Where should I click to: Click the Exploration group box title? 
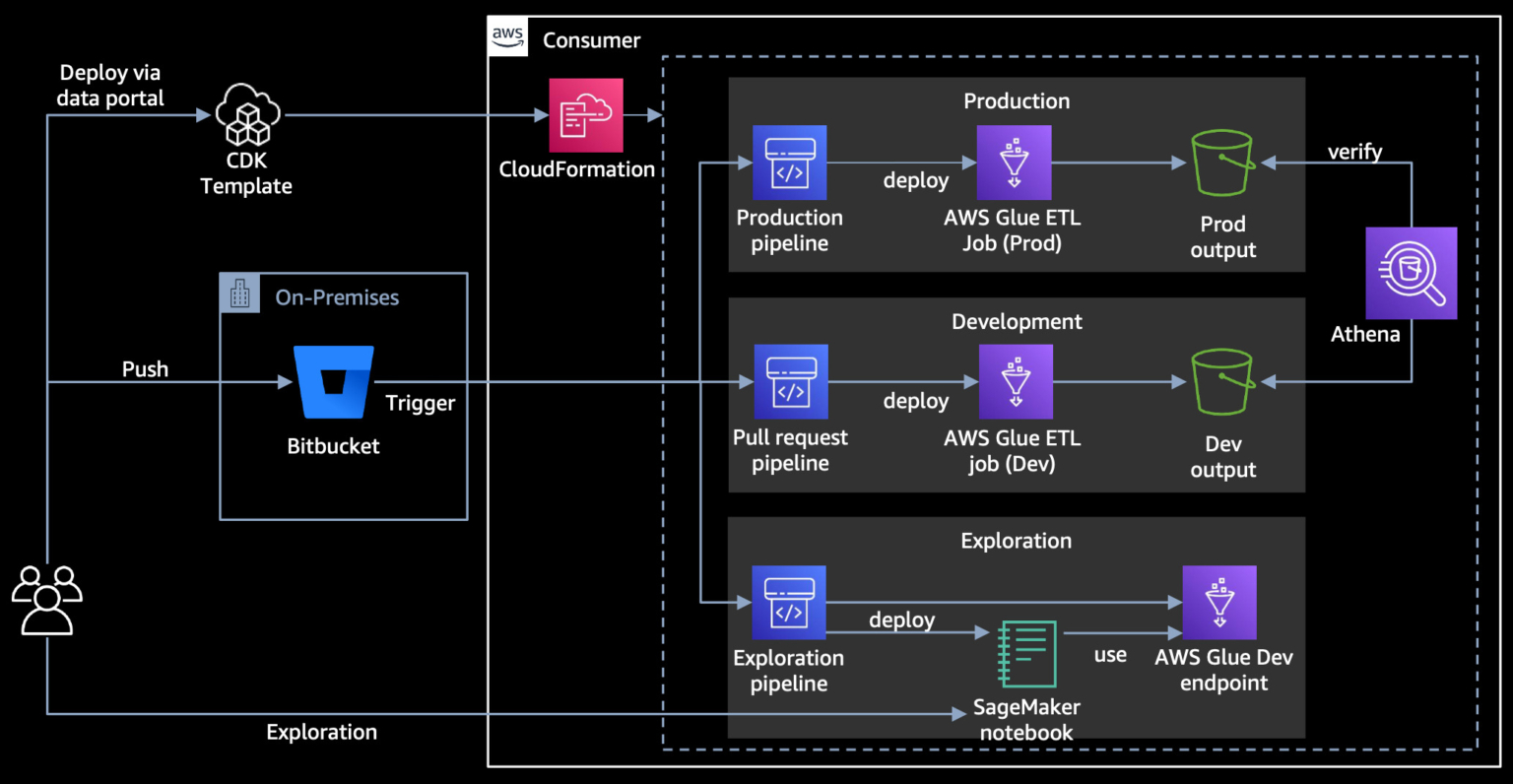coord(1016,541)
